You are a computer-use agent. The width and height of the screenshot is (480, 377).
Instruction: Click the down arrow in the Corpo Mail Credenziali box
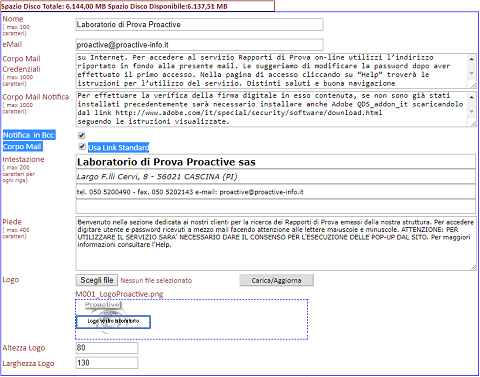pos(471,73)
